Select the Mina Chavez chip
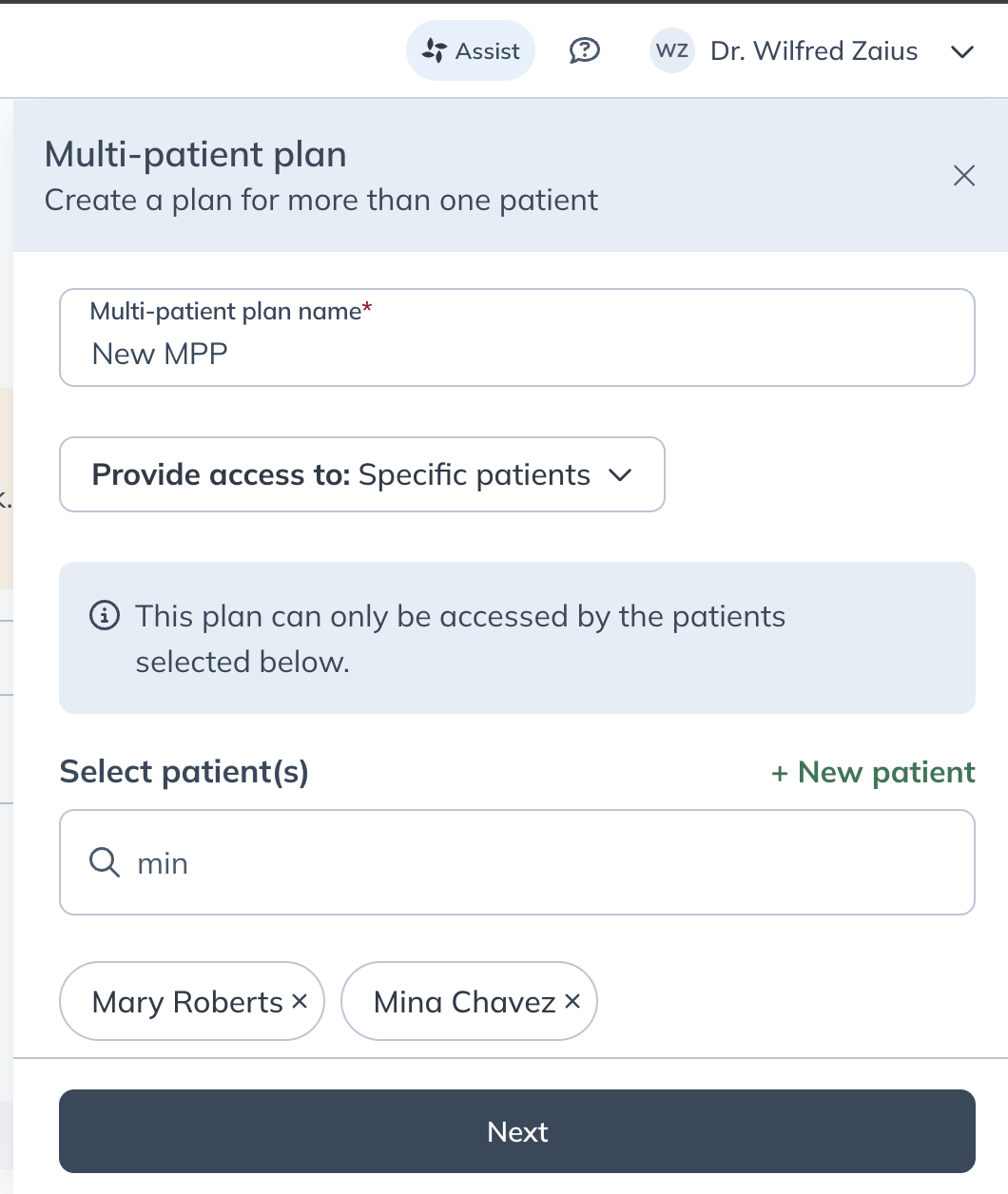 pos(463,1002)
